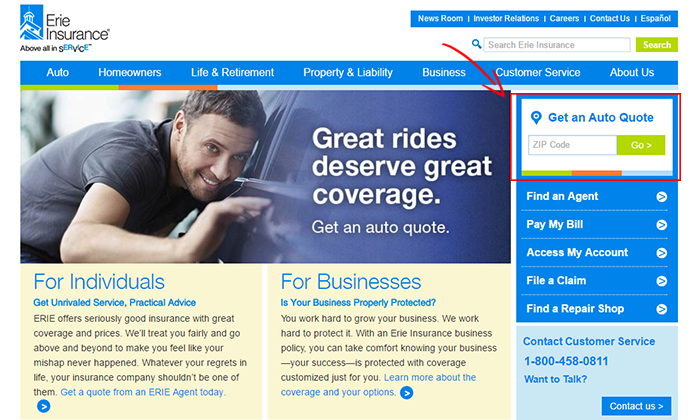The image size is (700, 420).
Task: Open Investor Relations link
Action: (x=506, y=18)
